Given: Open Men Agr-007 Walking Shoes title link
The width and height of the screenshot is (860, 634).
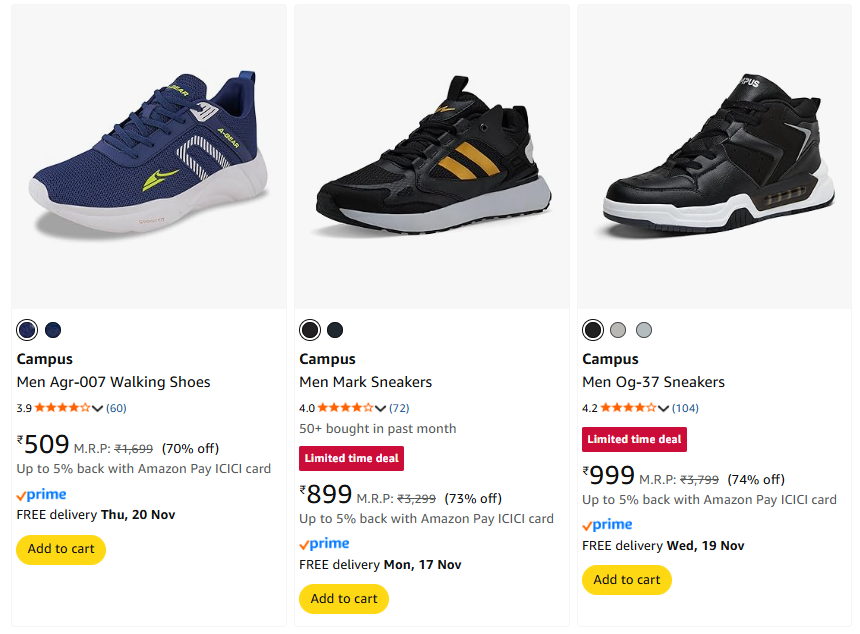Looking at the screenshot, I should [x=114, y=382].
